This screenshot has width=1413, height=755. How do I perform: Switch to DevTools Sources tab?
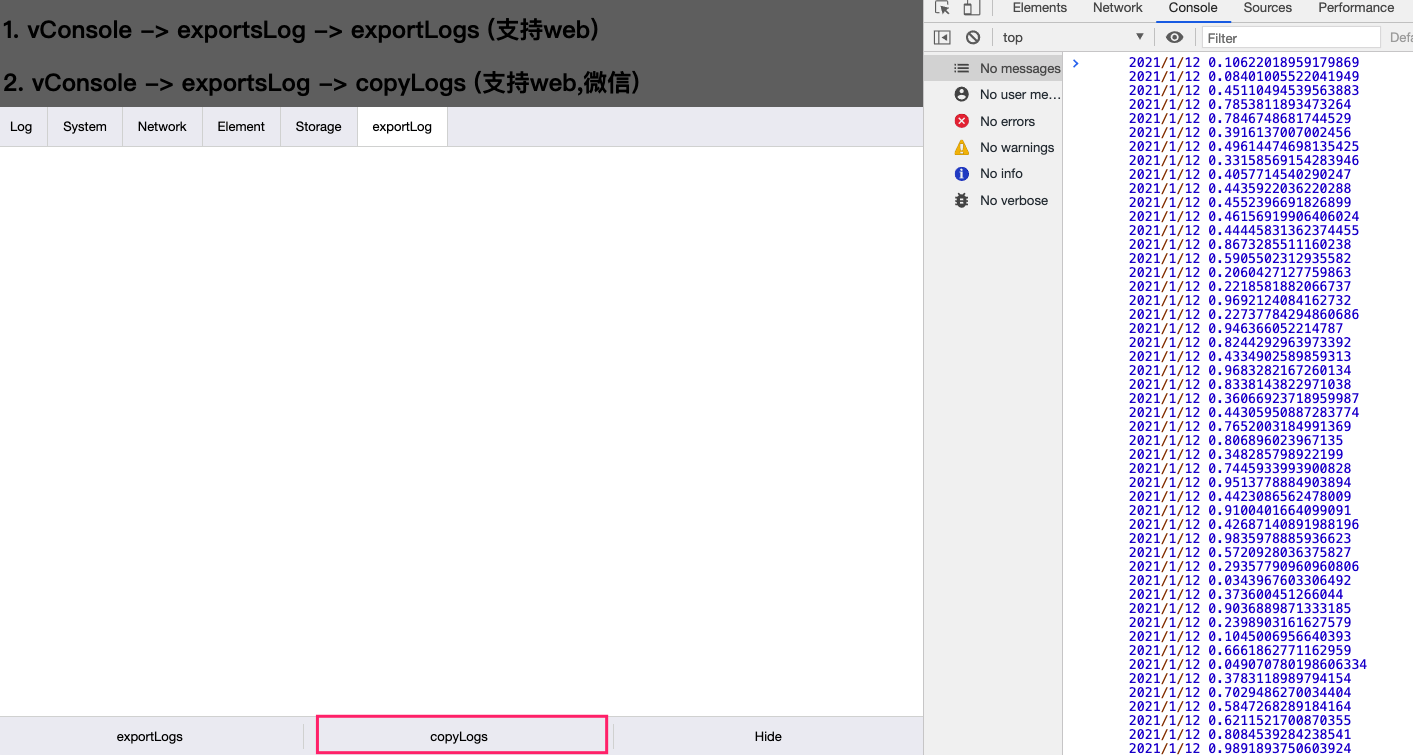click(x=1268, y=8)
